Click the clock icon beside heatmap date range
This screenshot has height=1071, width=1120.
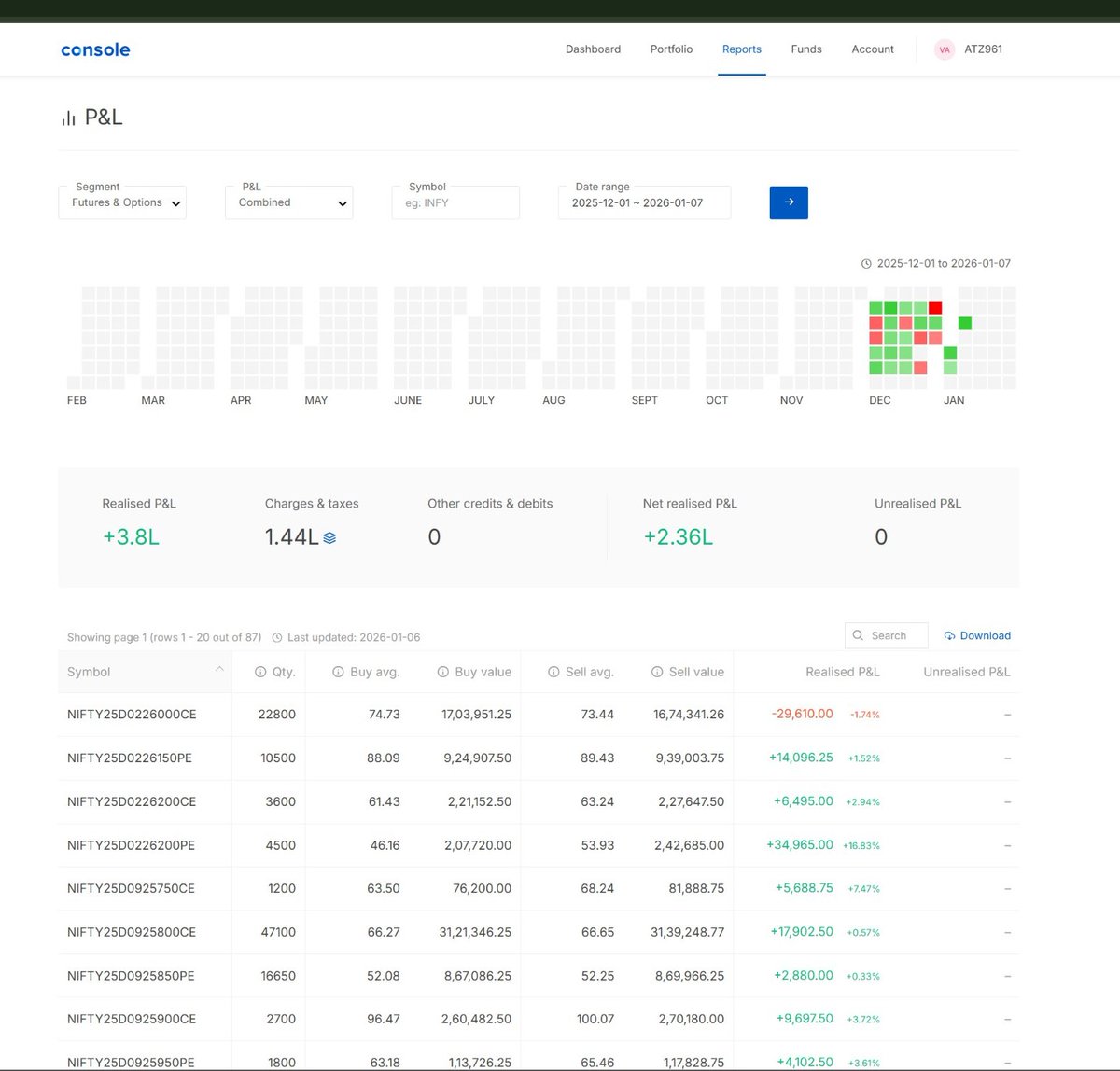point(866,264)
